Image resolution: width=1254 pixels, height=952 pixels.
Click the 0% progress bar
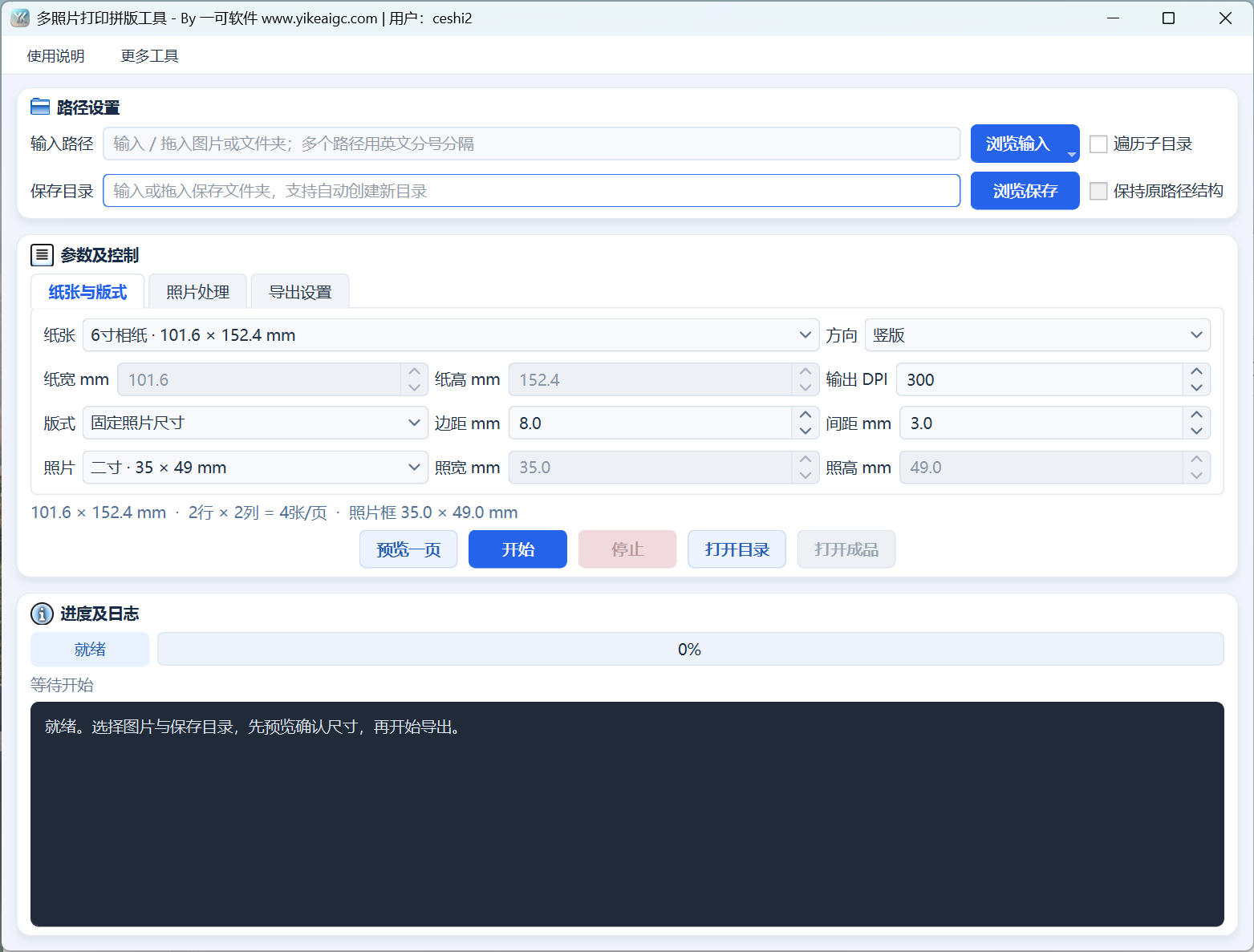click(x=690, y=650)
